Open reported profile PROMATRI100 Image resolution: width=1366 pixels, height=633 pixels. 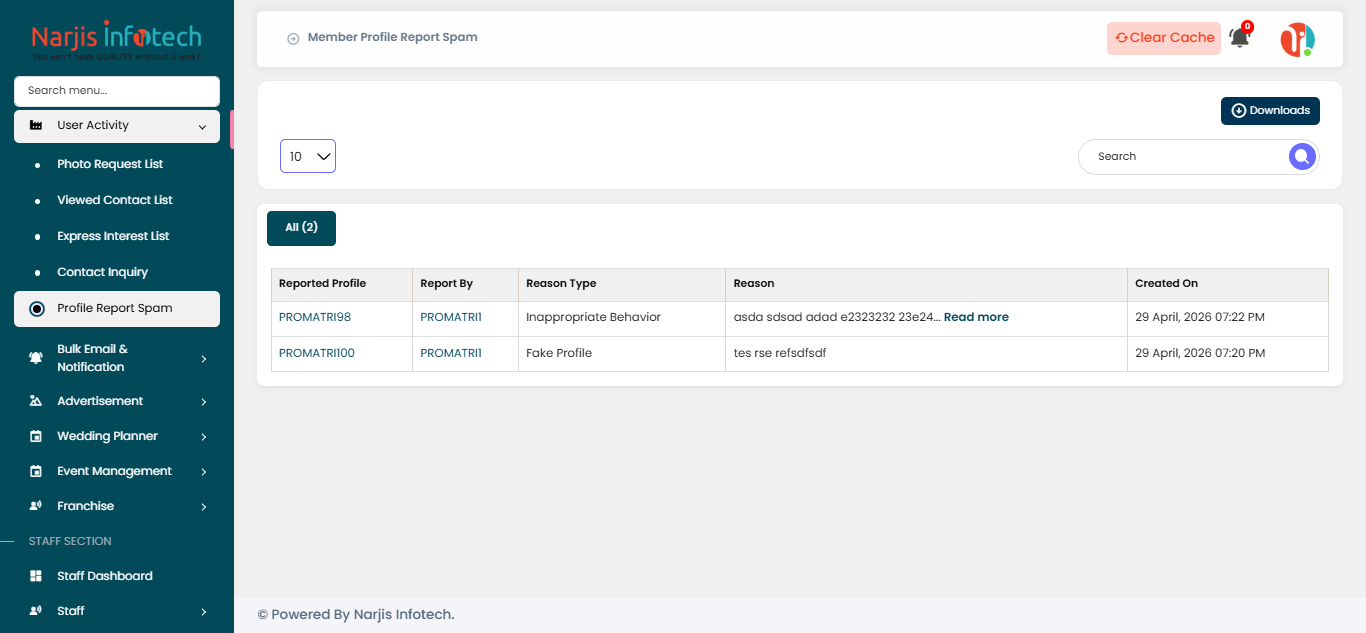click(317, 353)
